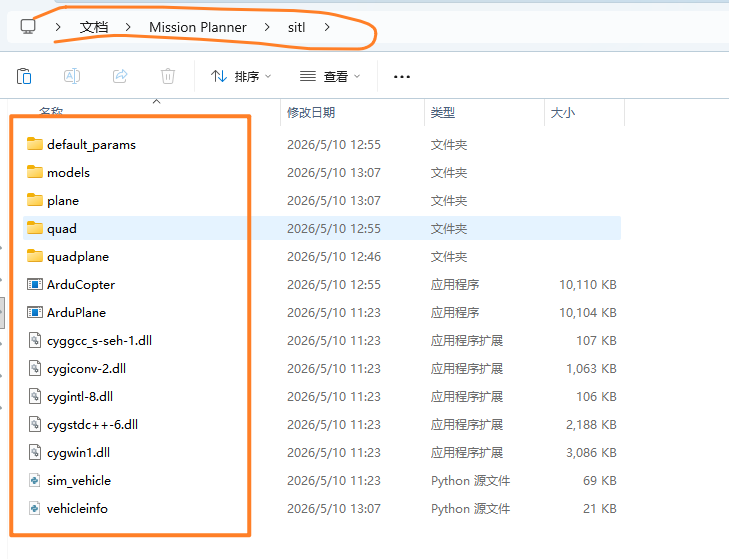
Task: Click the cygiconv-2.dll file icon
Action: (x=35, y=368)
